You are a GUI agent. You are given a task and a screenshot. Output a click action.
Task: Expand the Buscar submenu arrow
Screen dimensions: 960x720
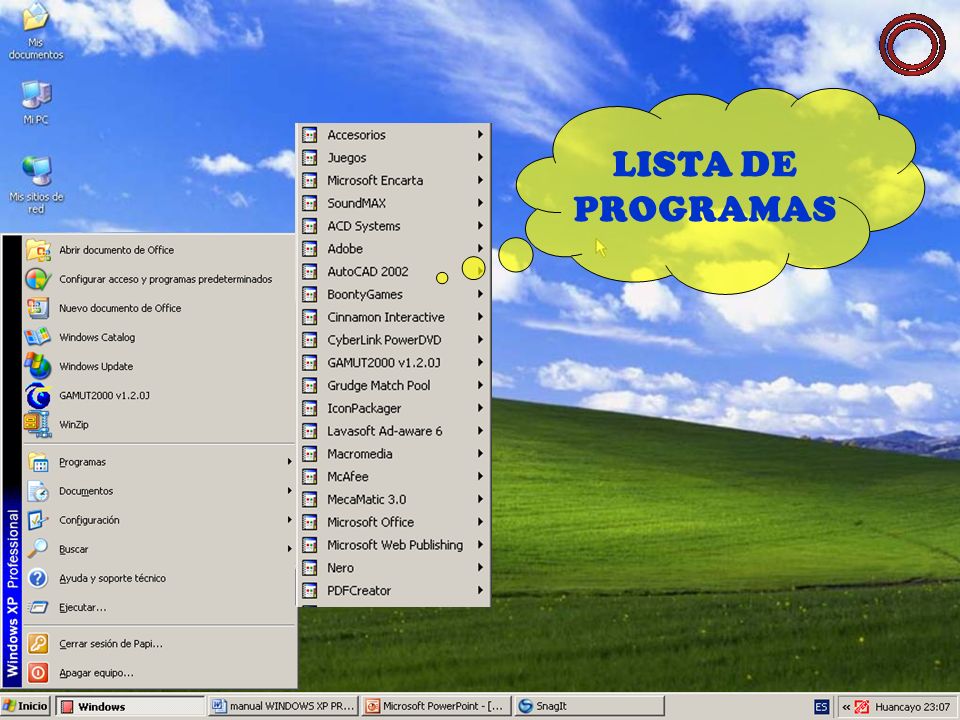pyautogui.click(x=290, y=549)
